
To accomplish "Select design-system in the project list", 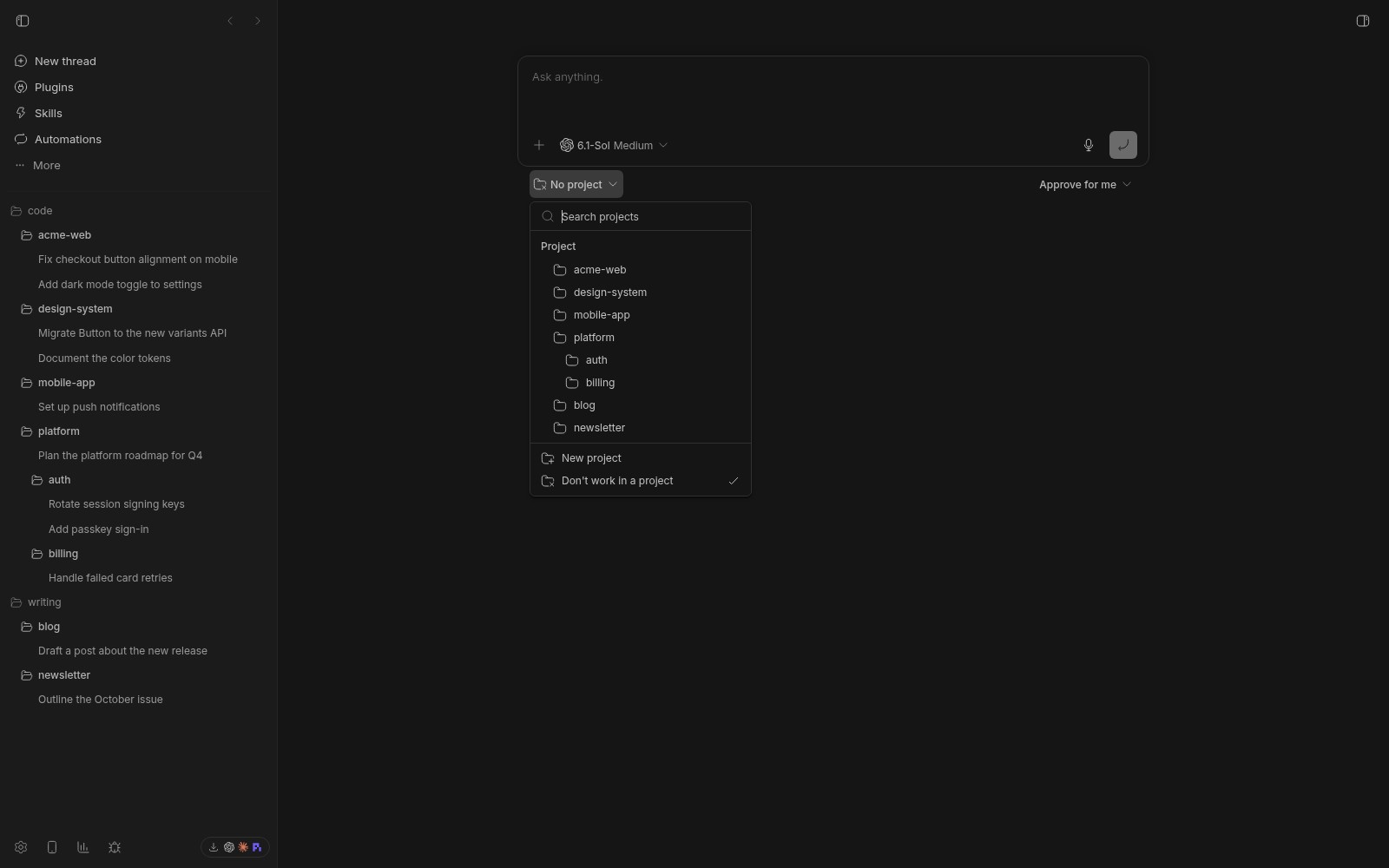I will coord(641,293).
